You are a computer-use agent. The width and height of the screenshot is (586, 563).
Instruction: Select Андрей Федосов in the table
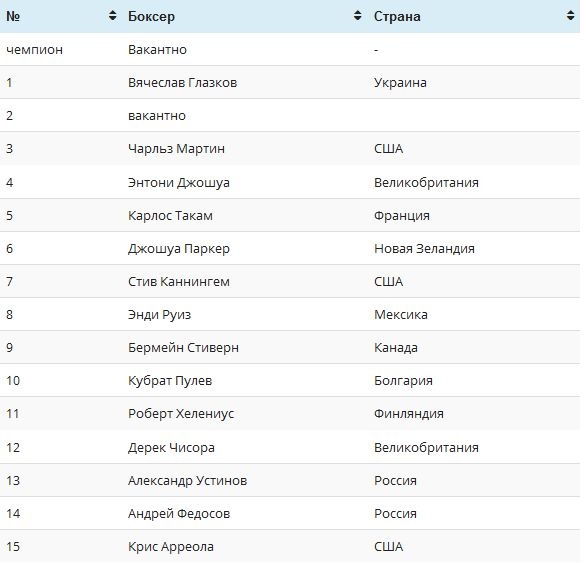(x=179, y=514)
